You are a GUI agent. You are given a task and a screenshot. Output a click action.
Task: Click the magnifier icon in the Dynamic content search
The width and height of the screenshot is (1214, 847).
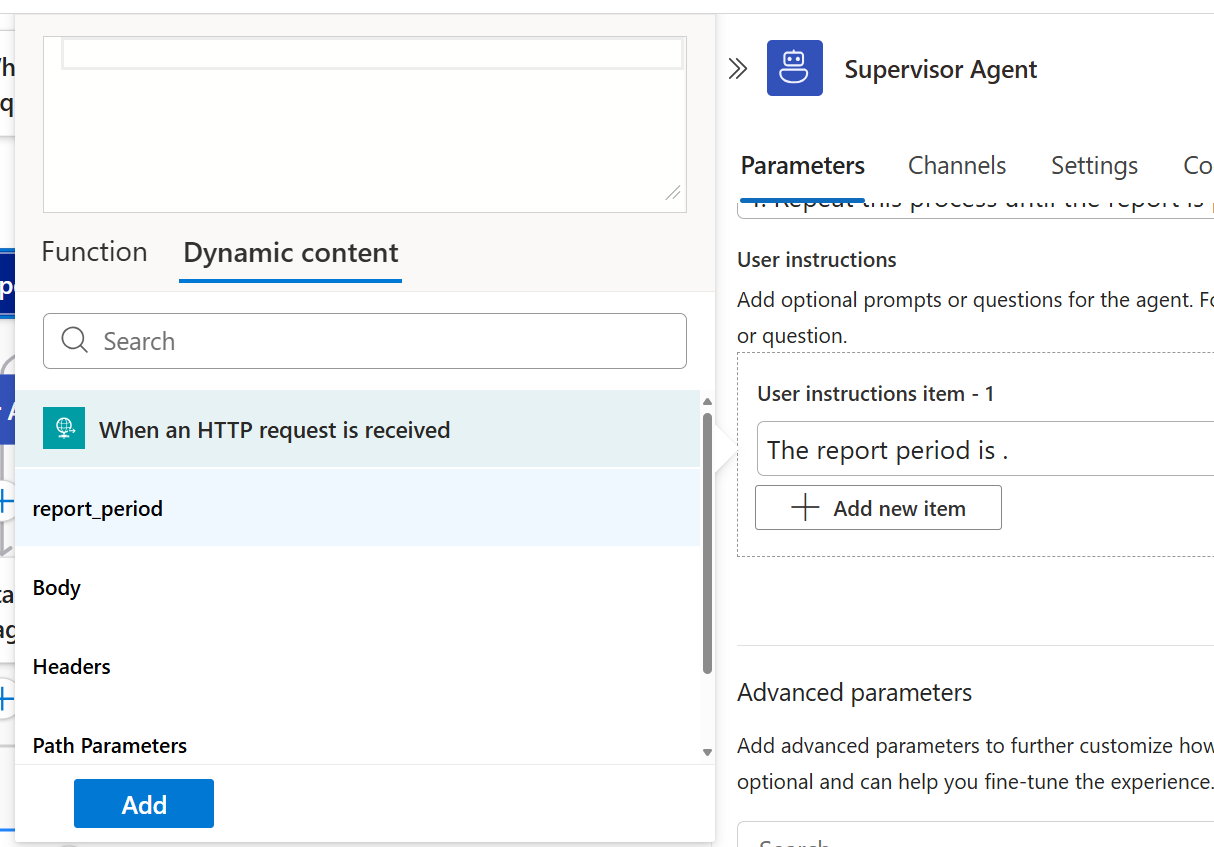coord(75,341)
